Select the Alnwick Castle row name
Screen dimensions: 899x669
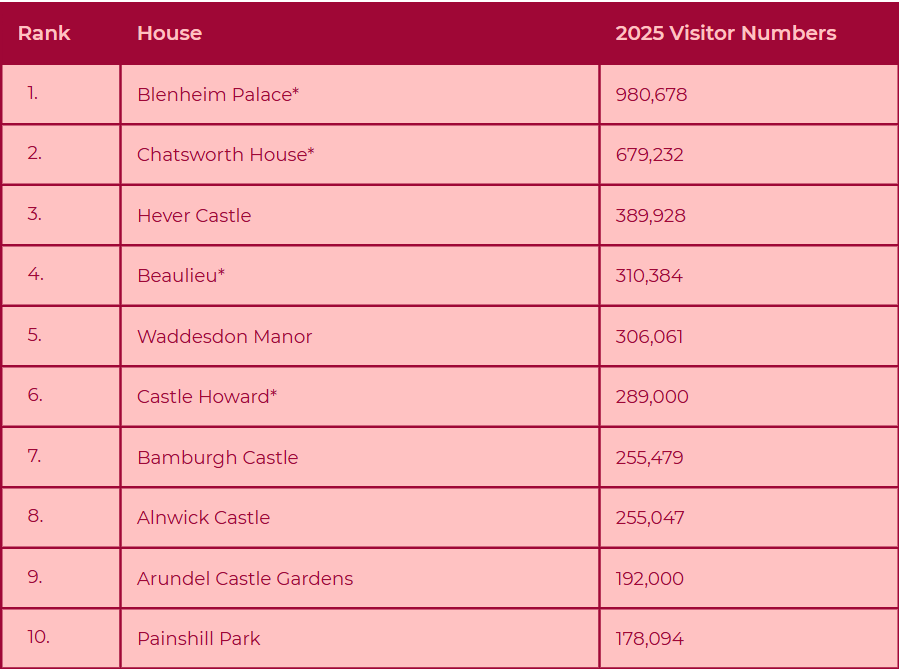tap(203, 518)
